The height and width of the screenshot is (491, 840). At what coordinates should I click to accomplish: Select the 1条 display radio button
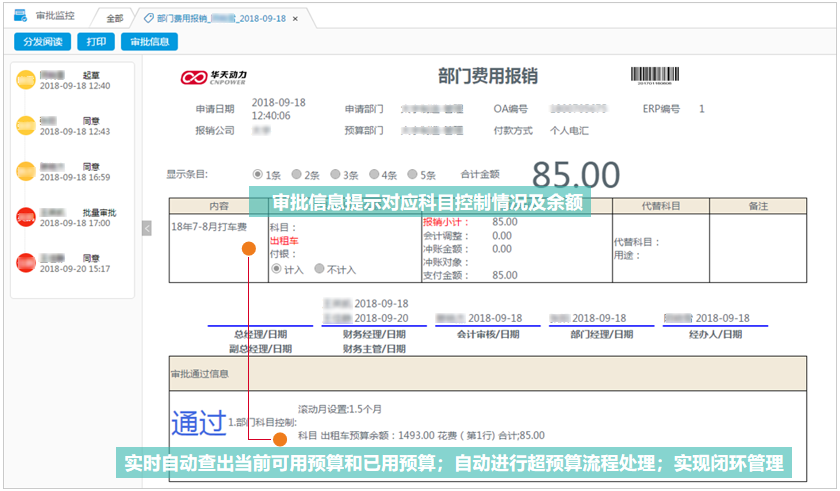(x=258, y=174)
